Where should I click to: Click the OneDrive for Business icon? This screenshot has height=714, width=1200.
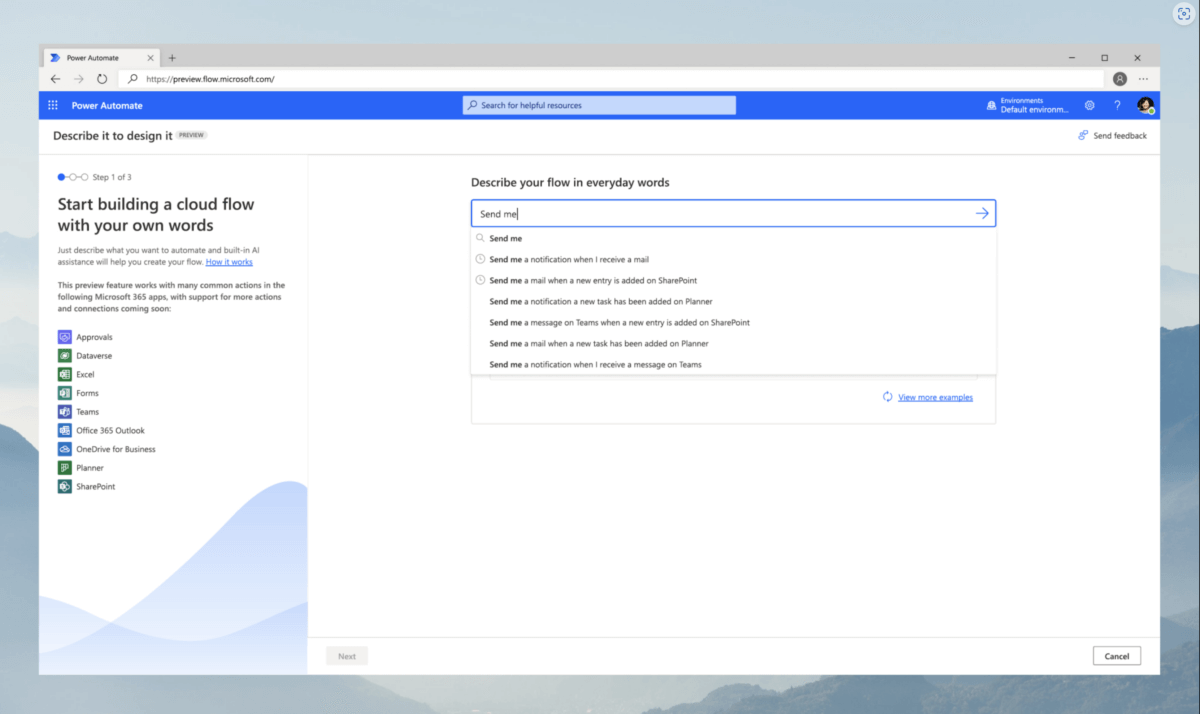[x=65, y=449]
